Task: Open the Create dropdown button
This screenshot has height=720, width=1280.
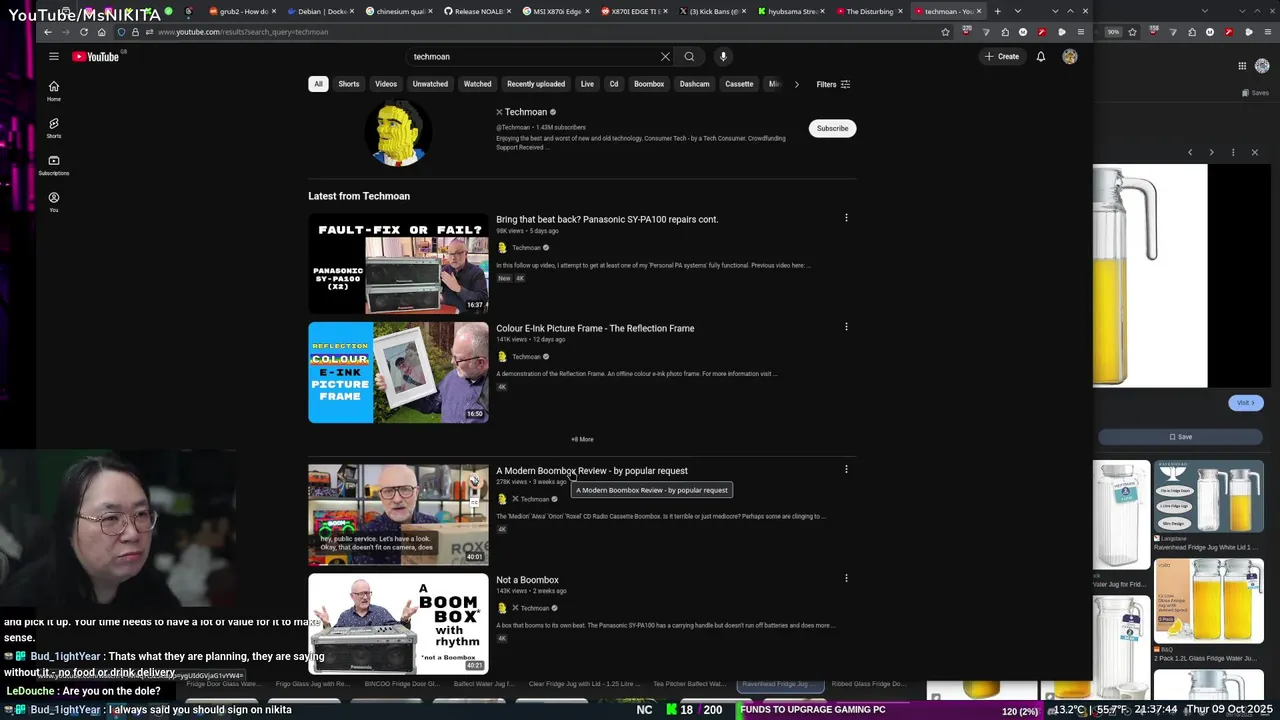Action: [x=1002, y=57]
